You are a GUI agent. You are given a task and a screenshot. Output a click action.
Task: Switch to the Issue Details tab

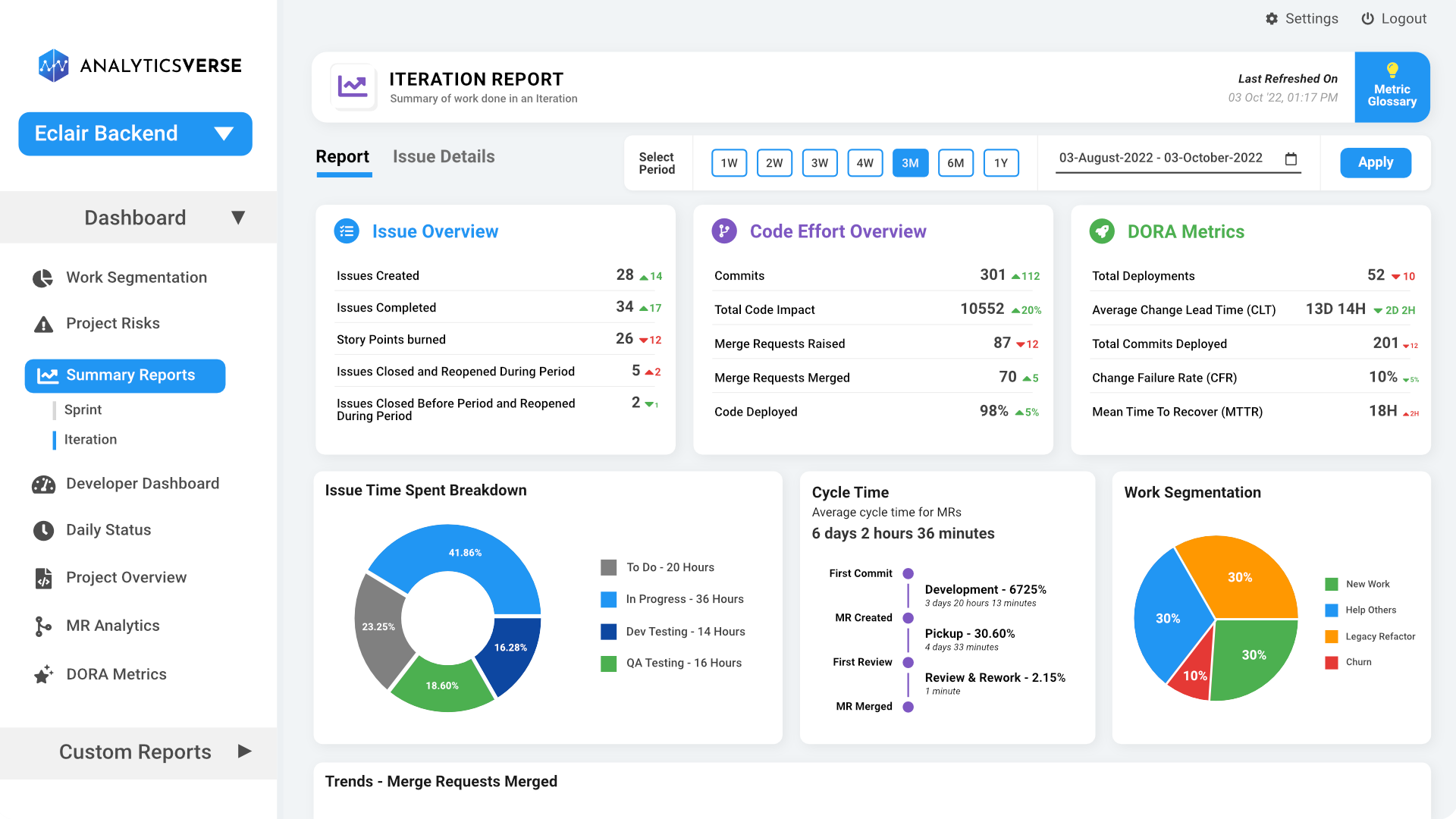tap(444, 157)
